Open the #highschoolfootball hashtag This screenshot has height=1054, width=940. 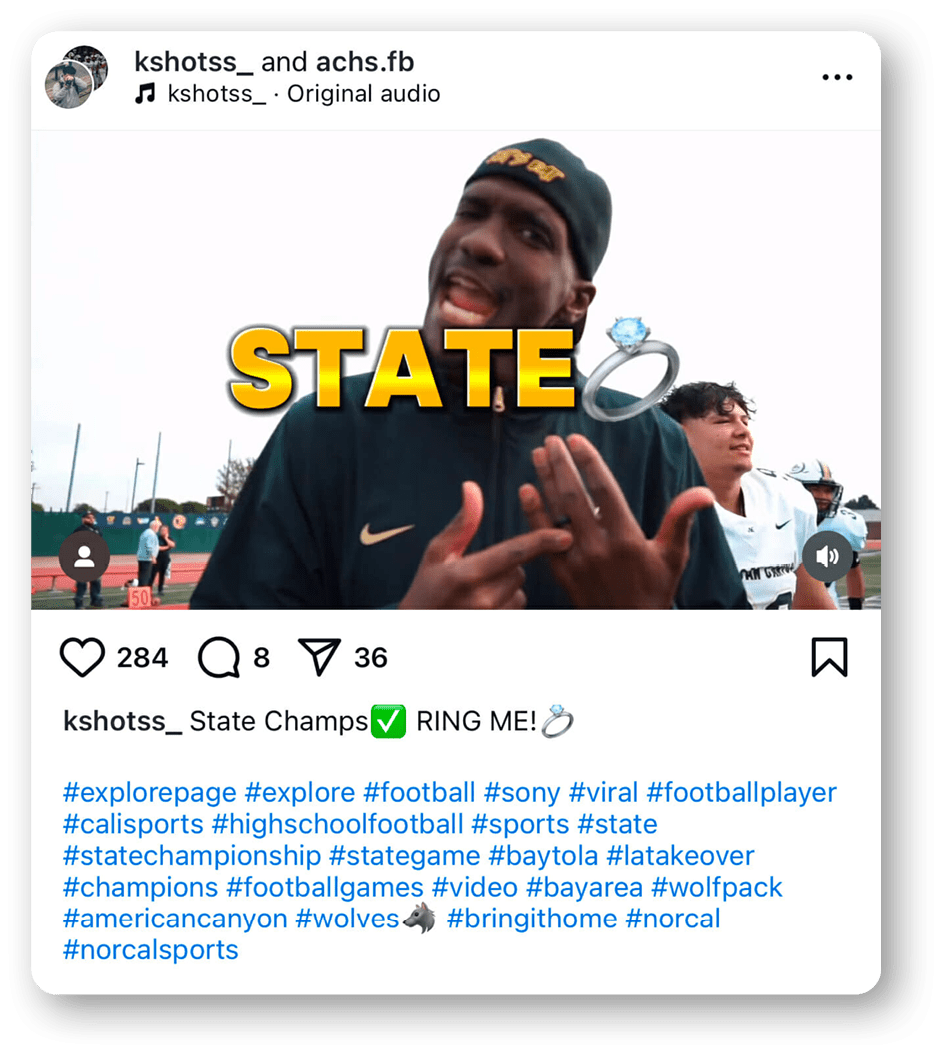click(x=337, y=825)
